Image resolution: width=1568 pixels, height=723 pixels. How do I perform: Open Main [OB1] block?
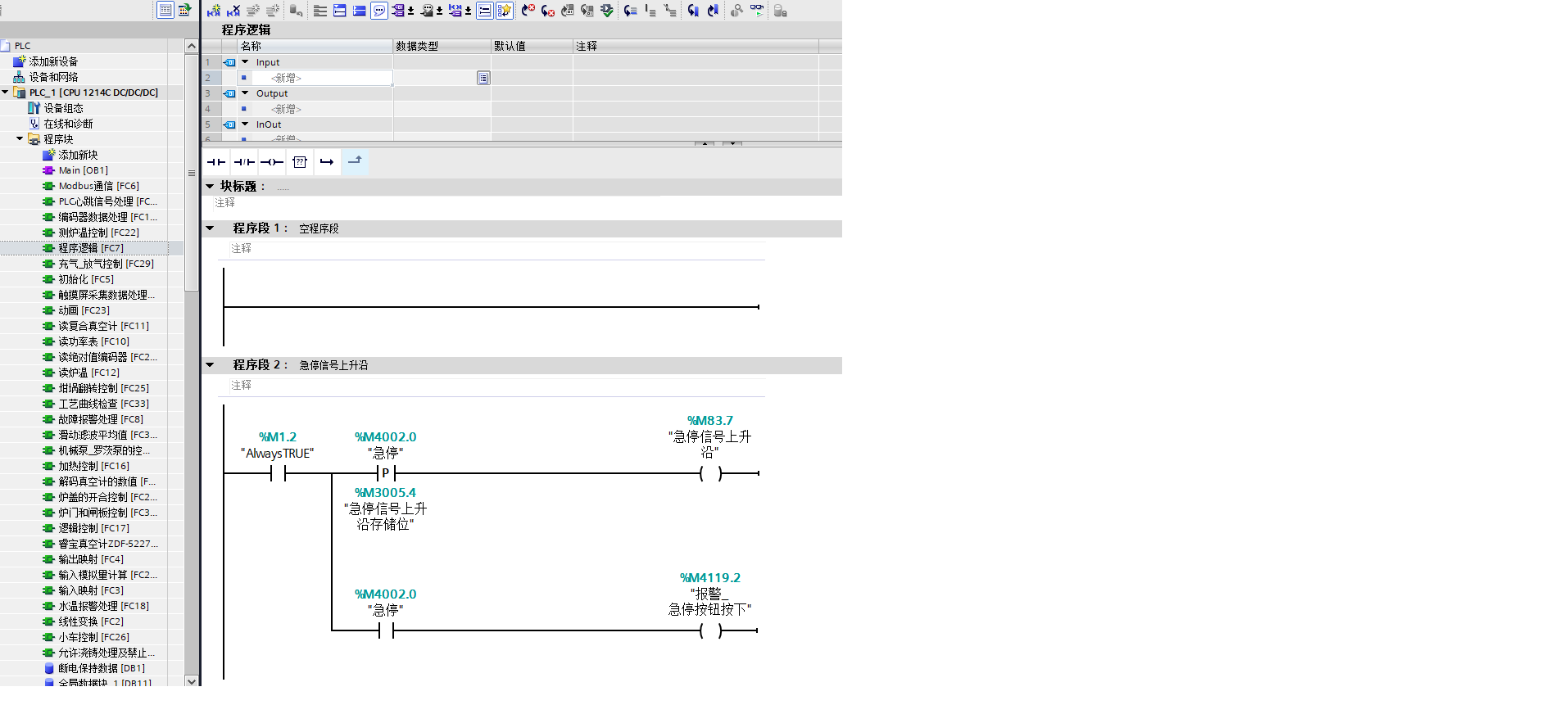83,170
